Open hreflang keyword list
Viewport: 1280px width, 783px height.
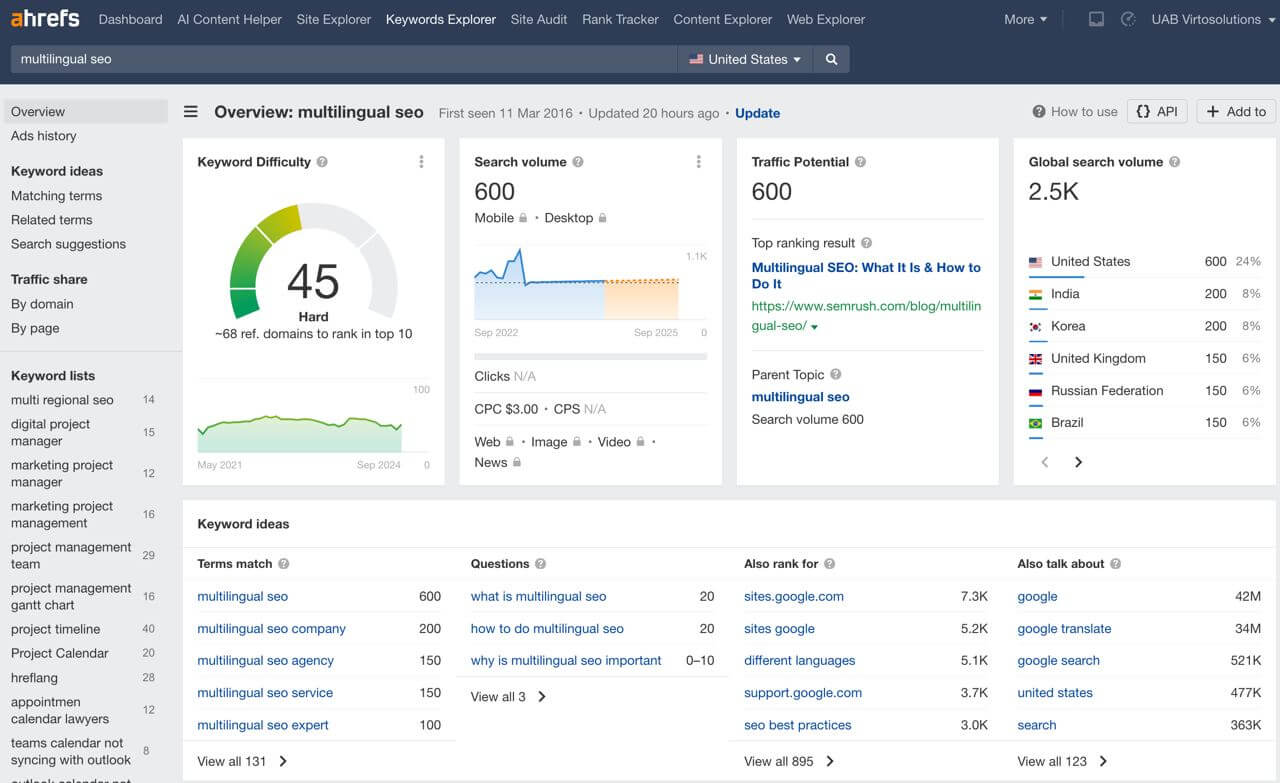pyautogui.click(x=35, y=677)
